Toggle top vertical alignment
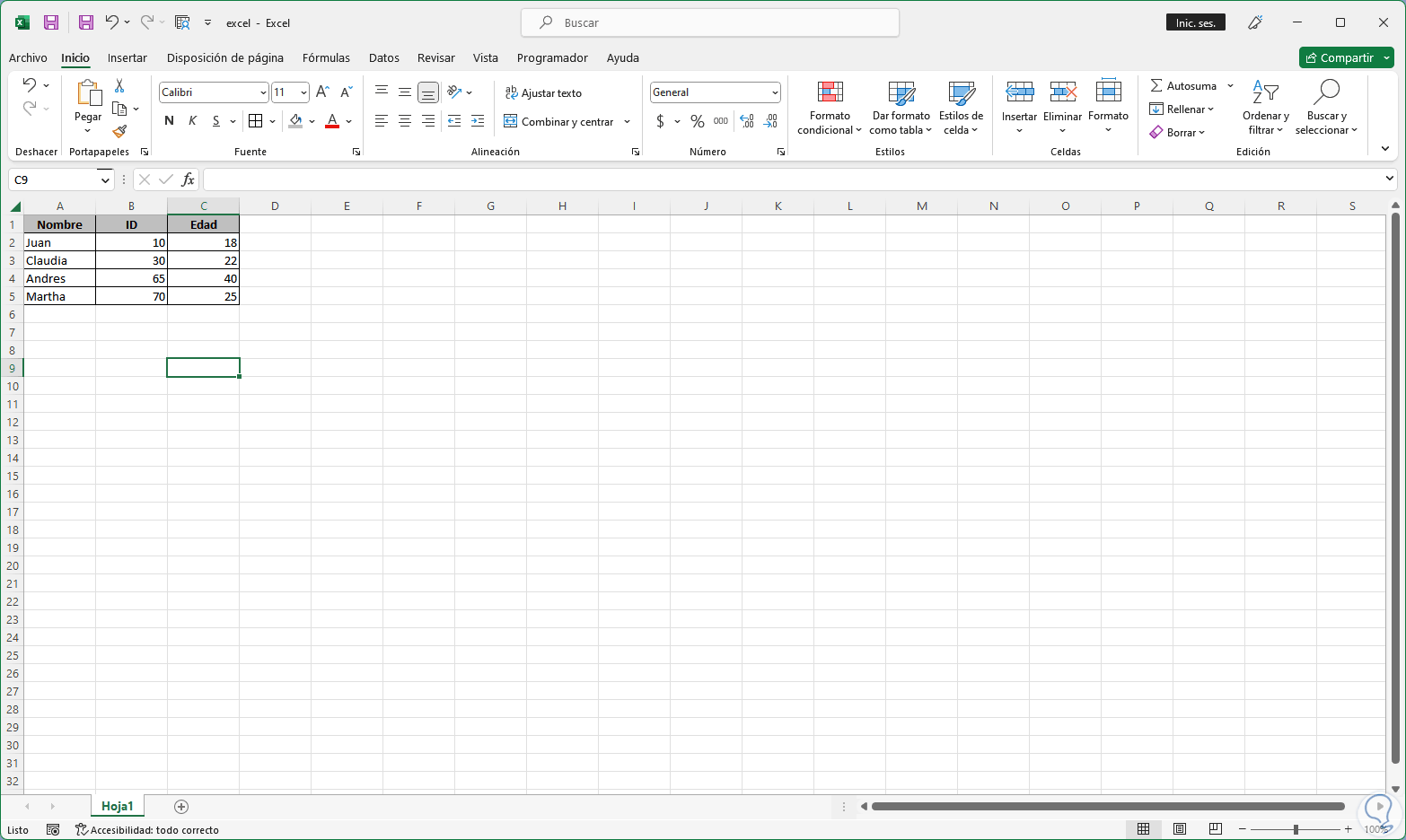Viewport: 1406px width, 840px height. point(382,92)
